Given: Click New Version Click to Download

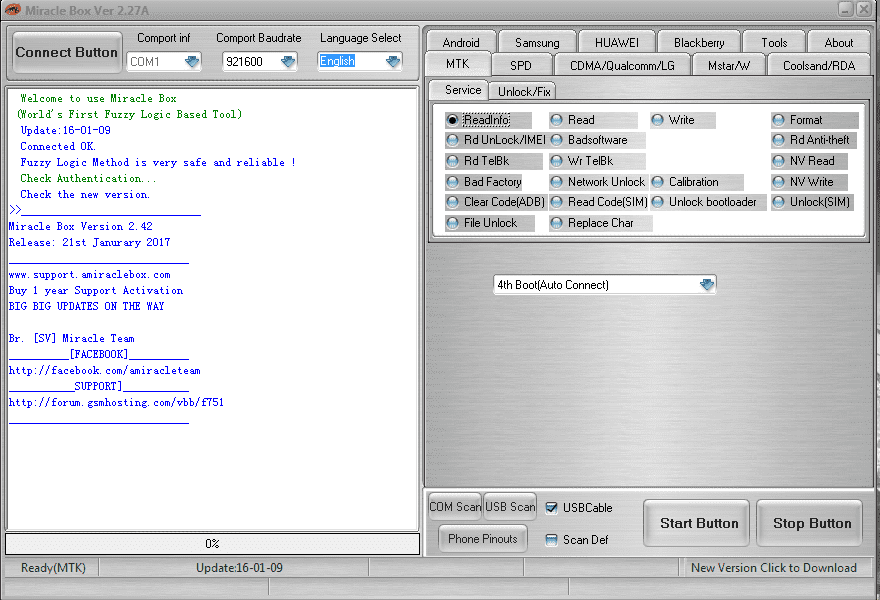Looking at the screenshot, I should click(x=774, y=568).
